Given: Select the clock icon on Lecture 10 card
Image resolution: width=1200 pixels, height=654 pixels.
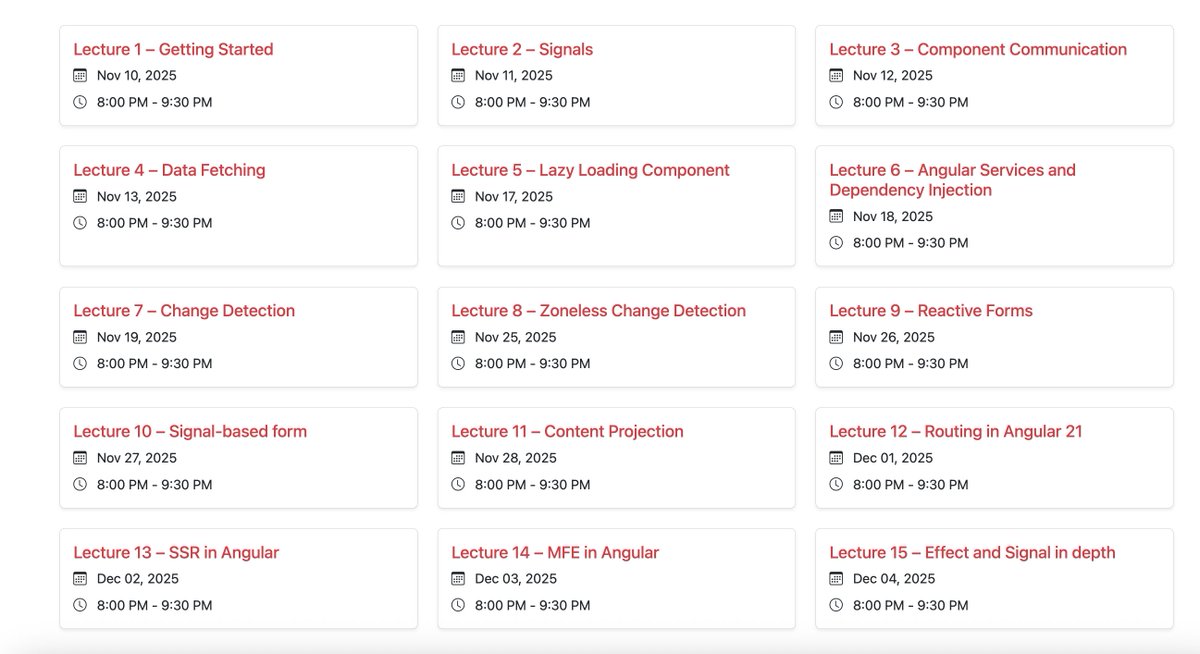Looking at the screenshot, I should pyautogui.click(x=80, y=484).
